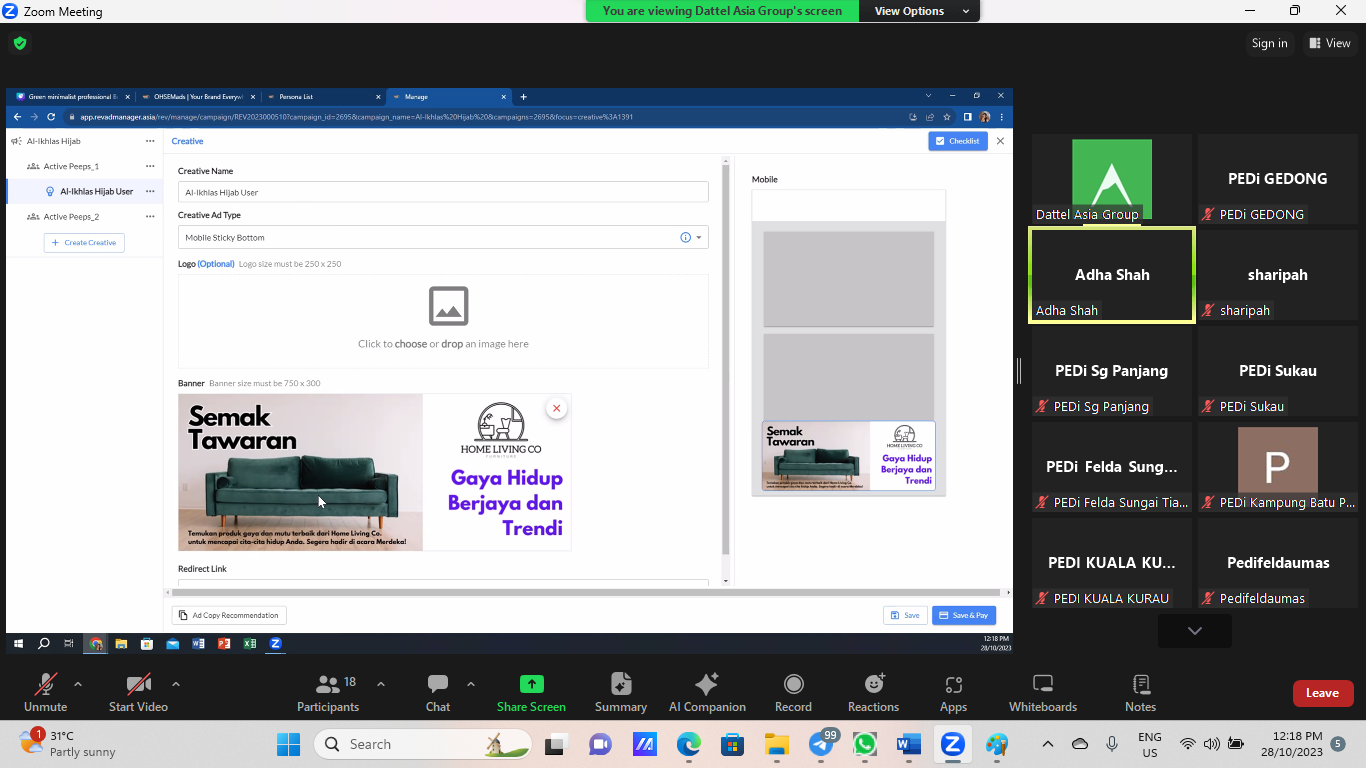Show hidden system tray icons

tap(1048, 744)
